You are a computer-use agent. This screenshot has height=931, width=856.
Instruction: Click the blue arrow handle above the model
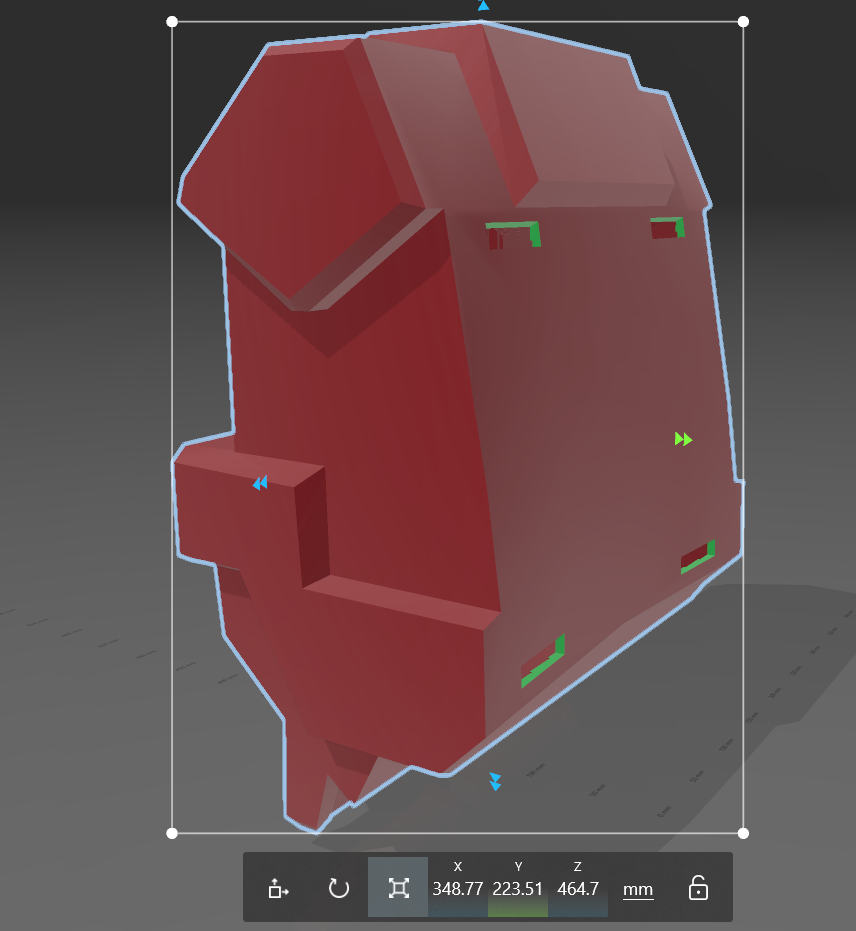coord(484,5)
